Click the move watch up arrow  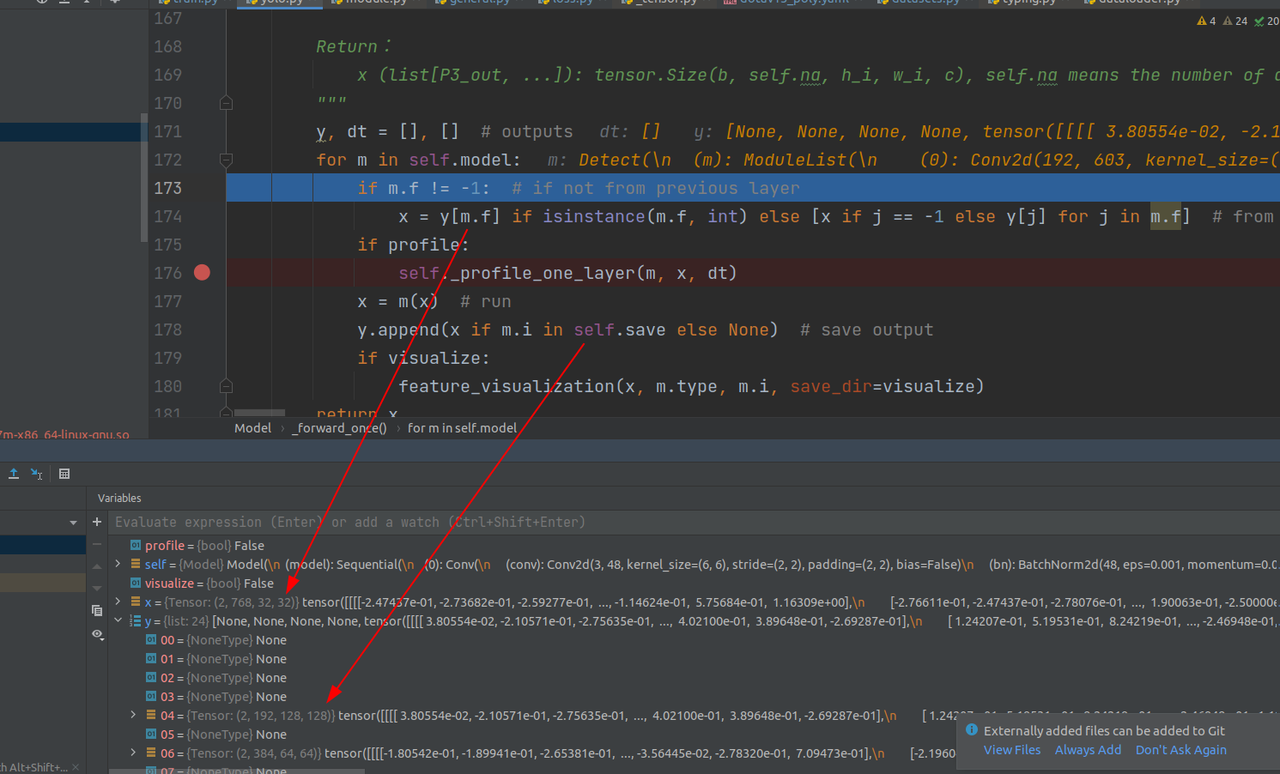pos(97,566)
